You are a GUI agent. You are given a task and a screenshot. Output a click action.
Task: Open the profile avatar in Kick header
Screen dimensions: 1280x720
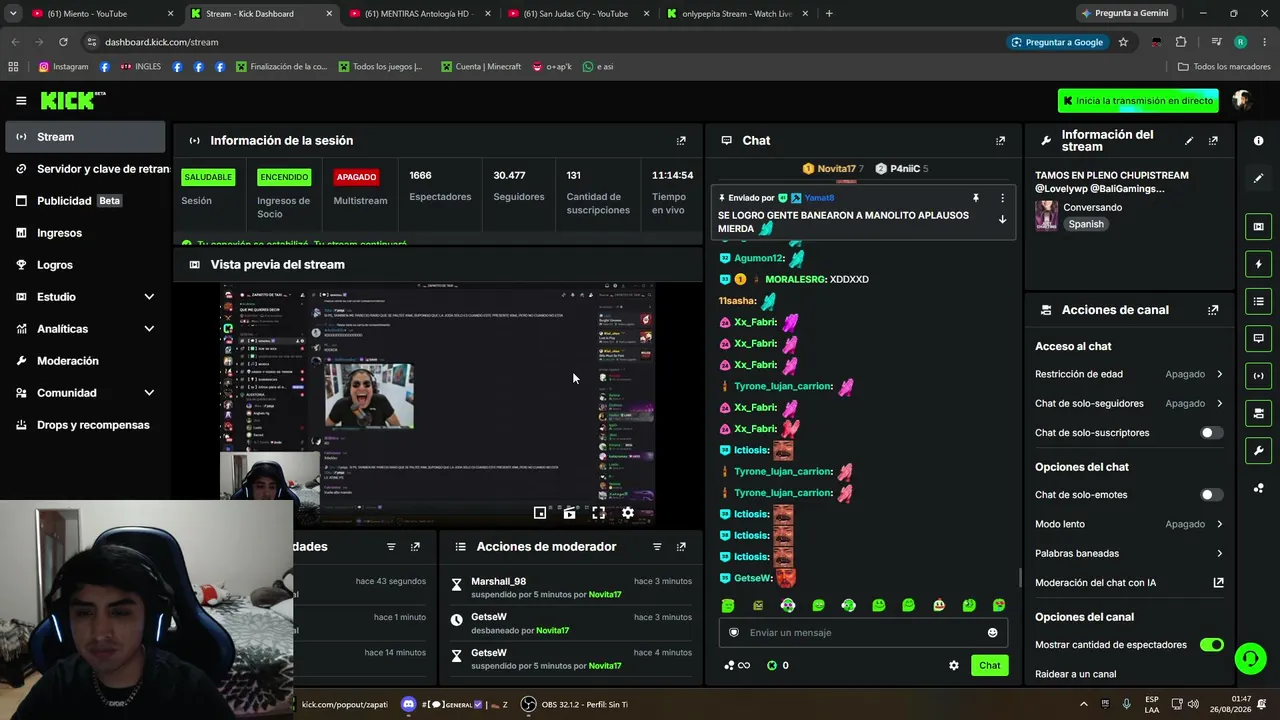pos(1242,100)
